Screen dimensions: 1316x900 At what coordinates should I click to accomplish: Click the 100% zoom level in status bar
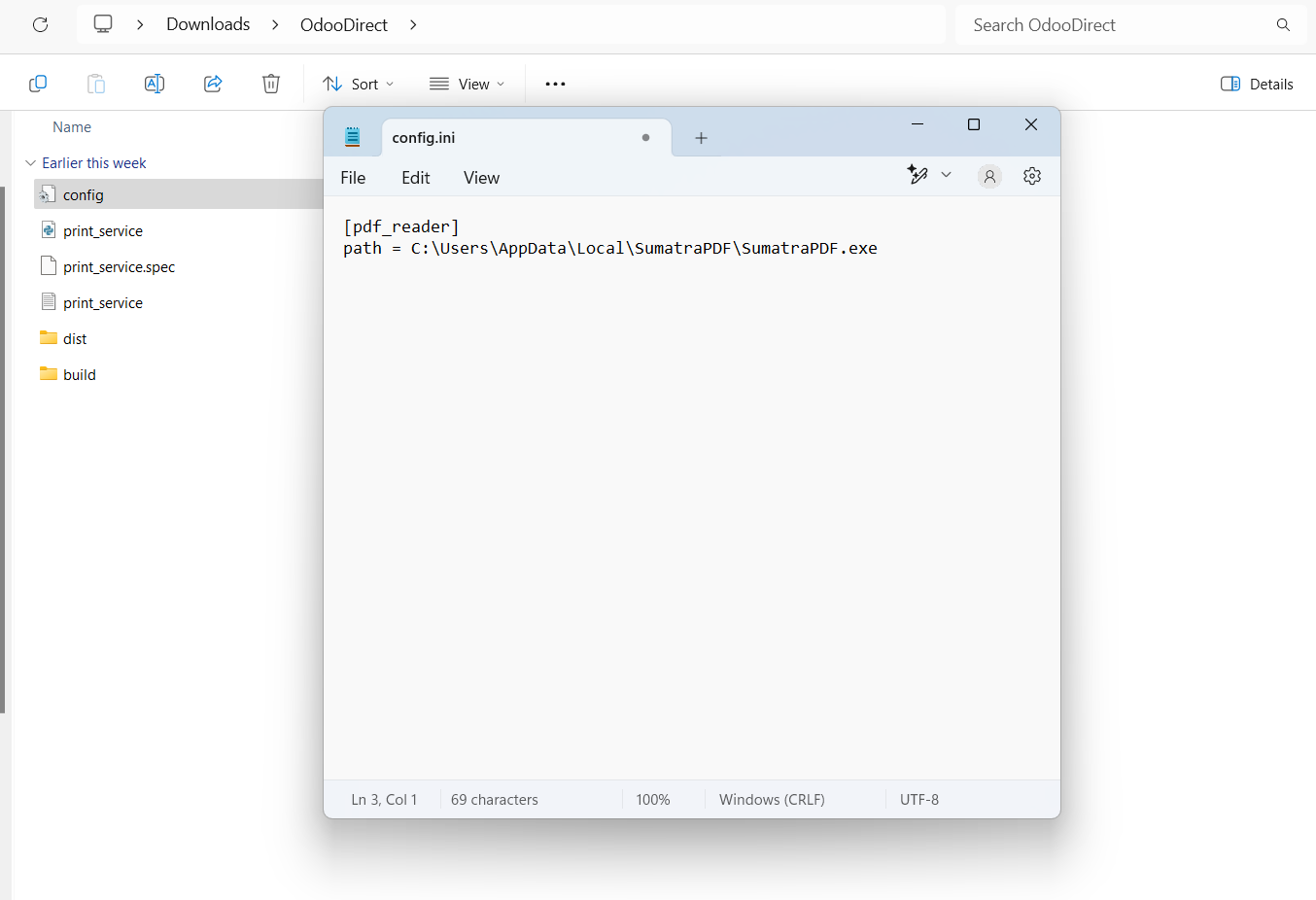pyautogui.click(x=653, y=800)
